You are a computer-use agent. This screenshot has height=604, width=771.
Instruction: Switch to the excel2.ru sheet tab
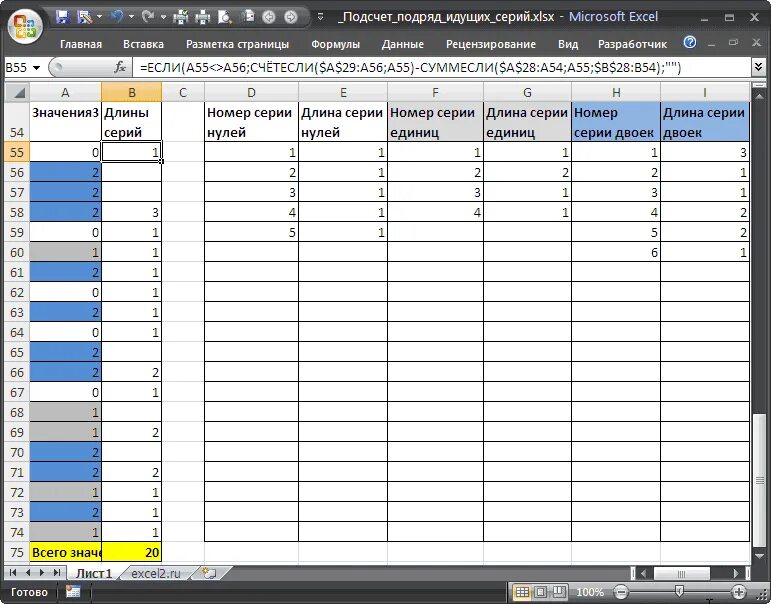click(155, 574)
